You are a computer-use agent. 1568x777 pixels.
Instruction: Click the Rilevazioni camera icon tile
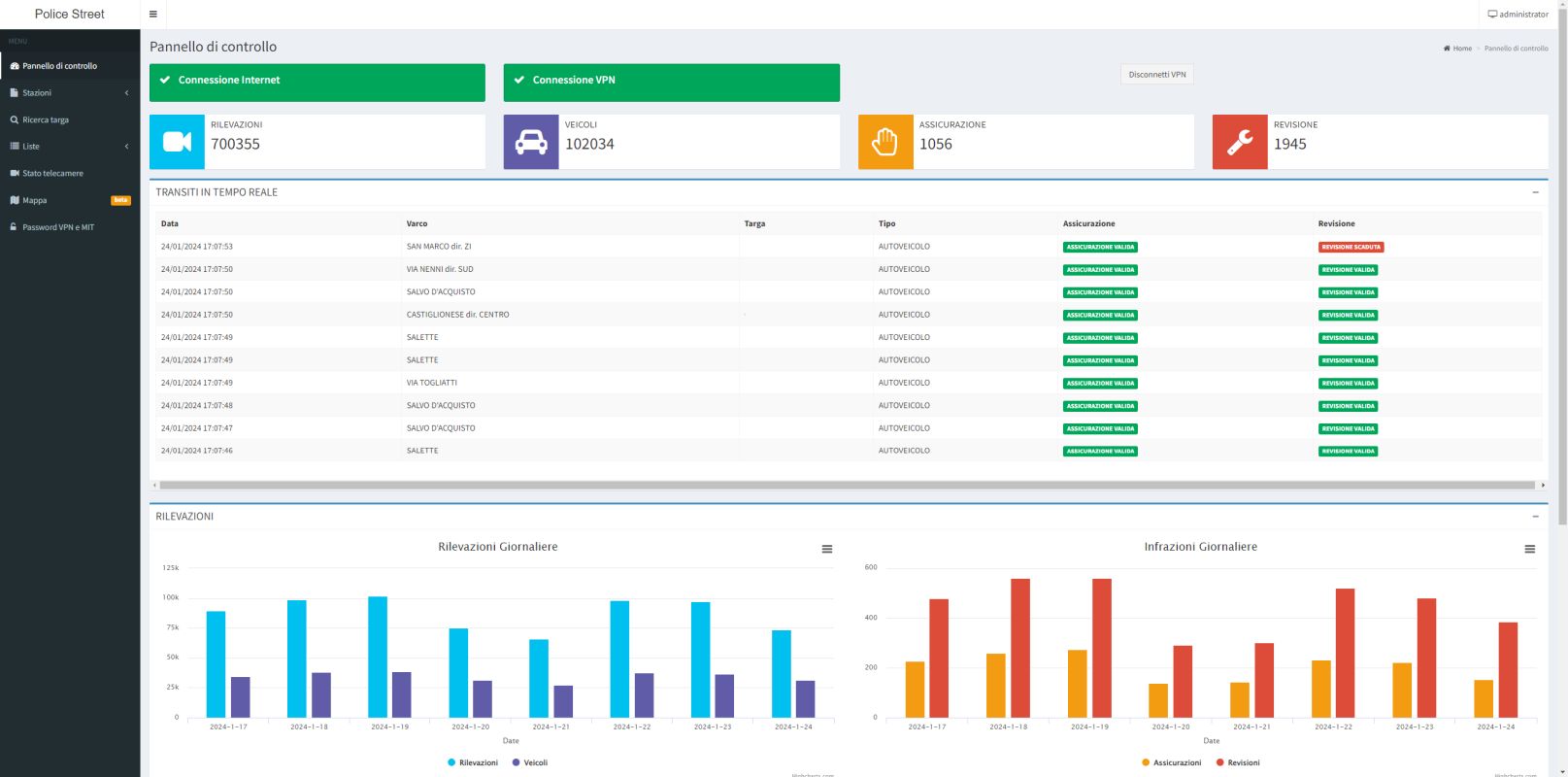click(x=177, y=142)
